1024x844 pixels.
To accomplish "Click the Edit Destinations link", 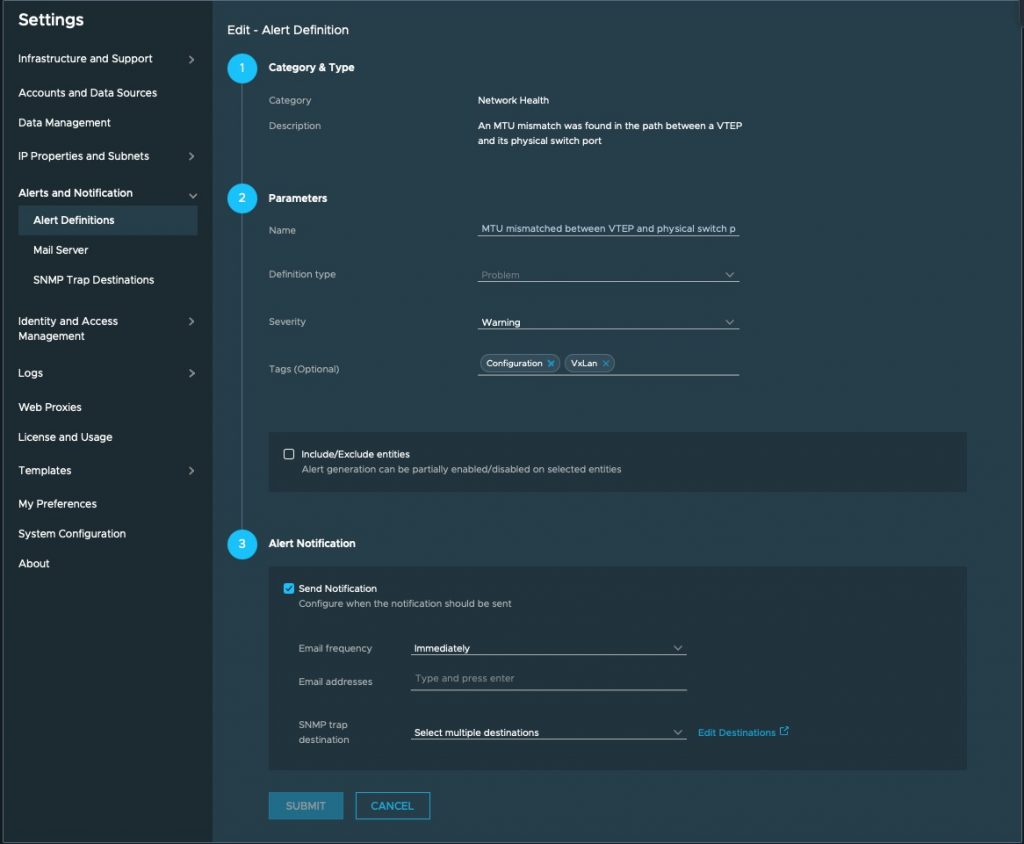I will (737, 732).
